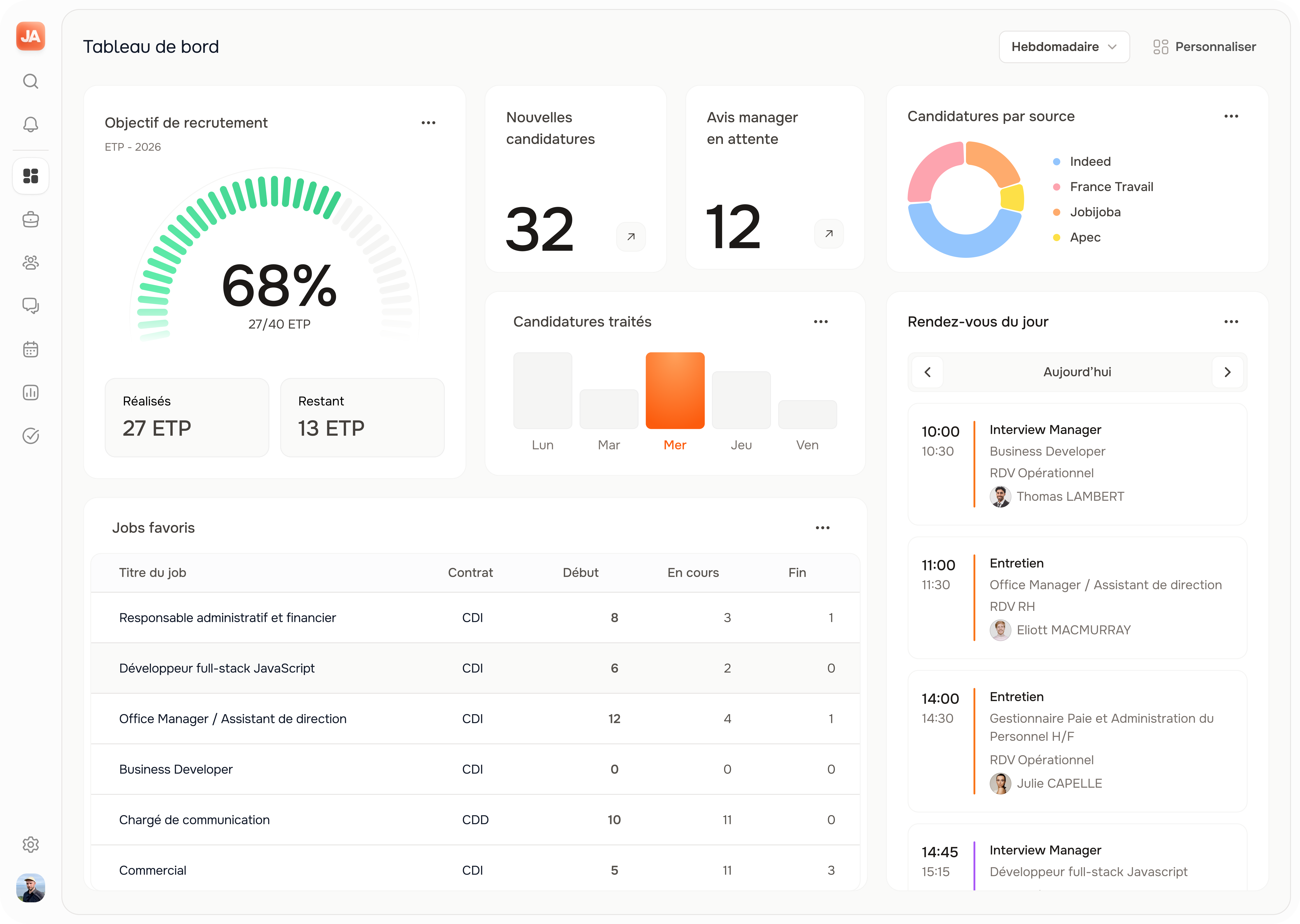The image size is (1300, 924).
Task: Open statistics bar-chart icon in sidebar
Action: [x=31, y=393]
